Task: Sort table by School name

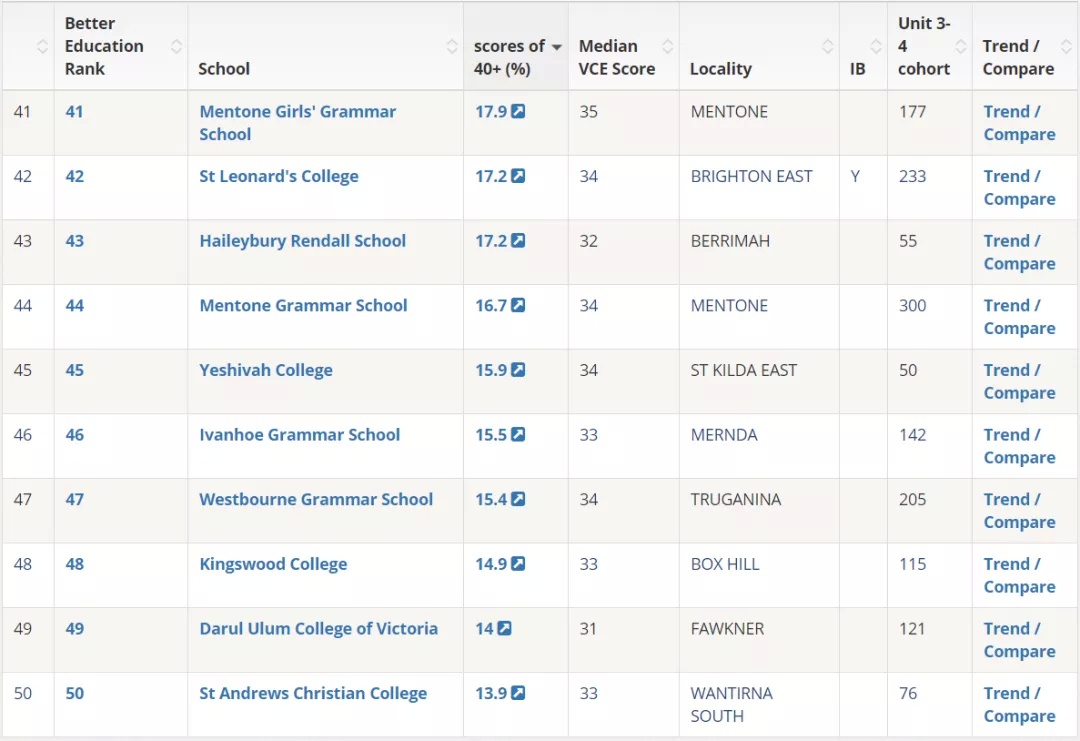Action: click(x=452, y=46)
